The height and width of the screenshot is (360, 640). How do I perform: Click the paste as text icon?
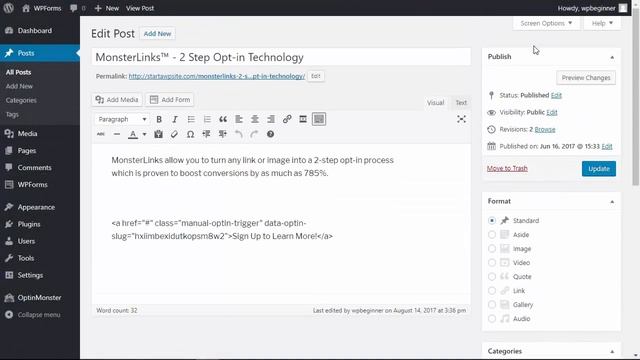coord(158,134)
